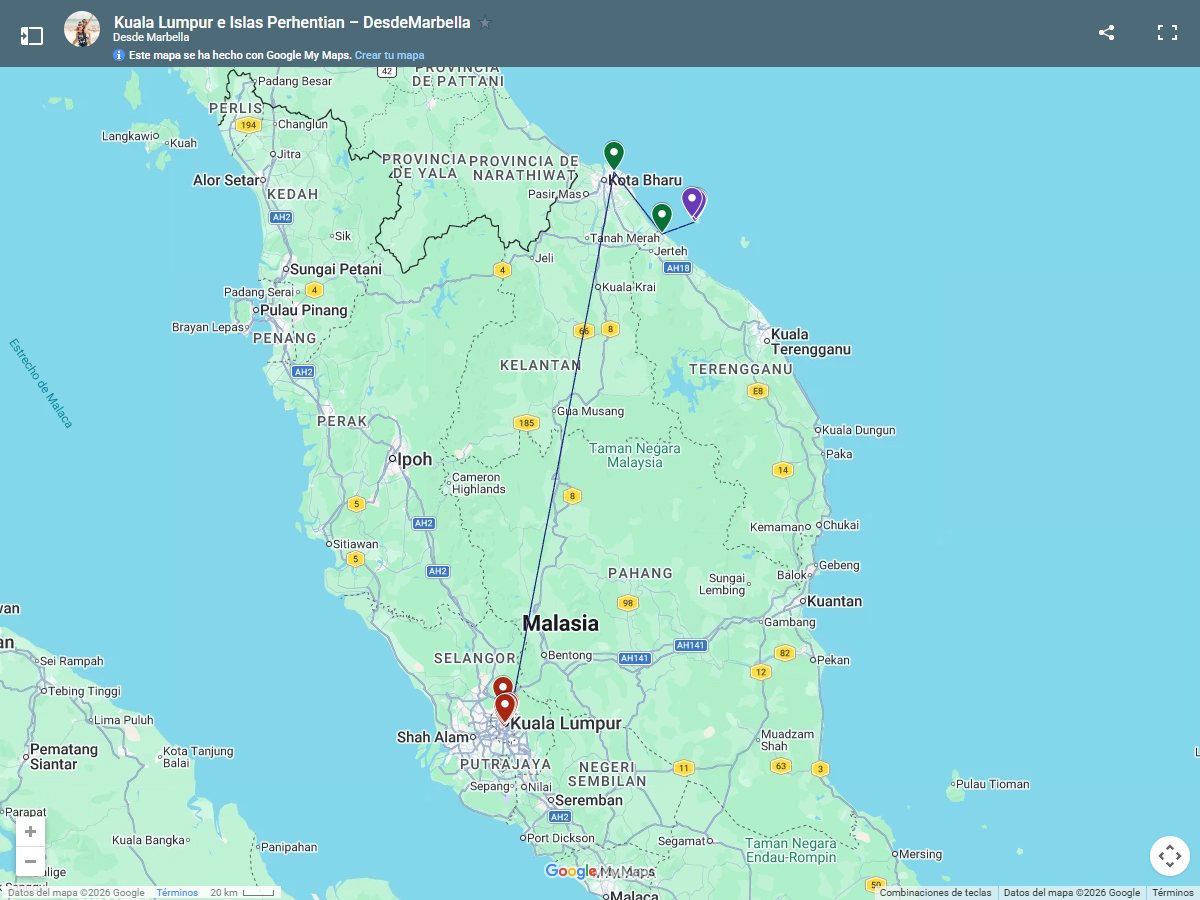Zoom out with the minus button
This screenshot has height=900, width=1200.
coord(31,861)
